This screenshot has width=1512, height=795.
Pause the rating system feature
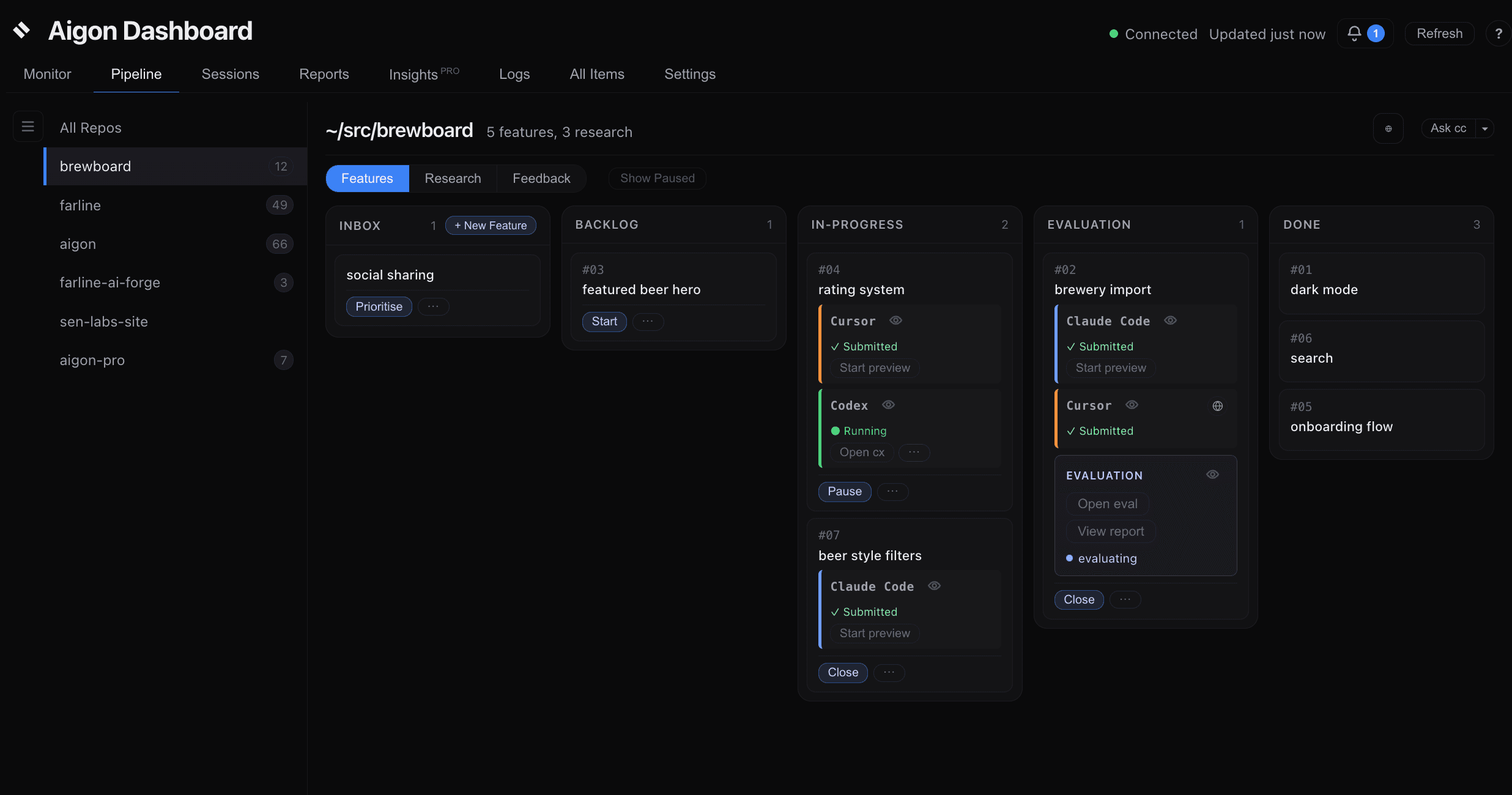[x=845, y=492]
